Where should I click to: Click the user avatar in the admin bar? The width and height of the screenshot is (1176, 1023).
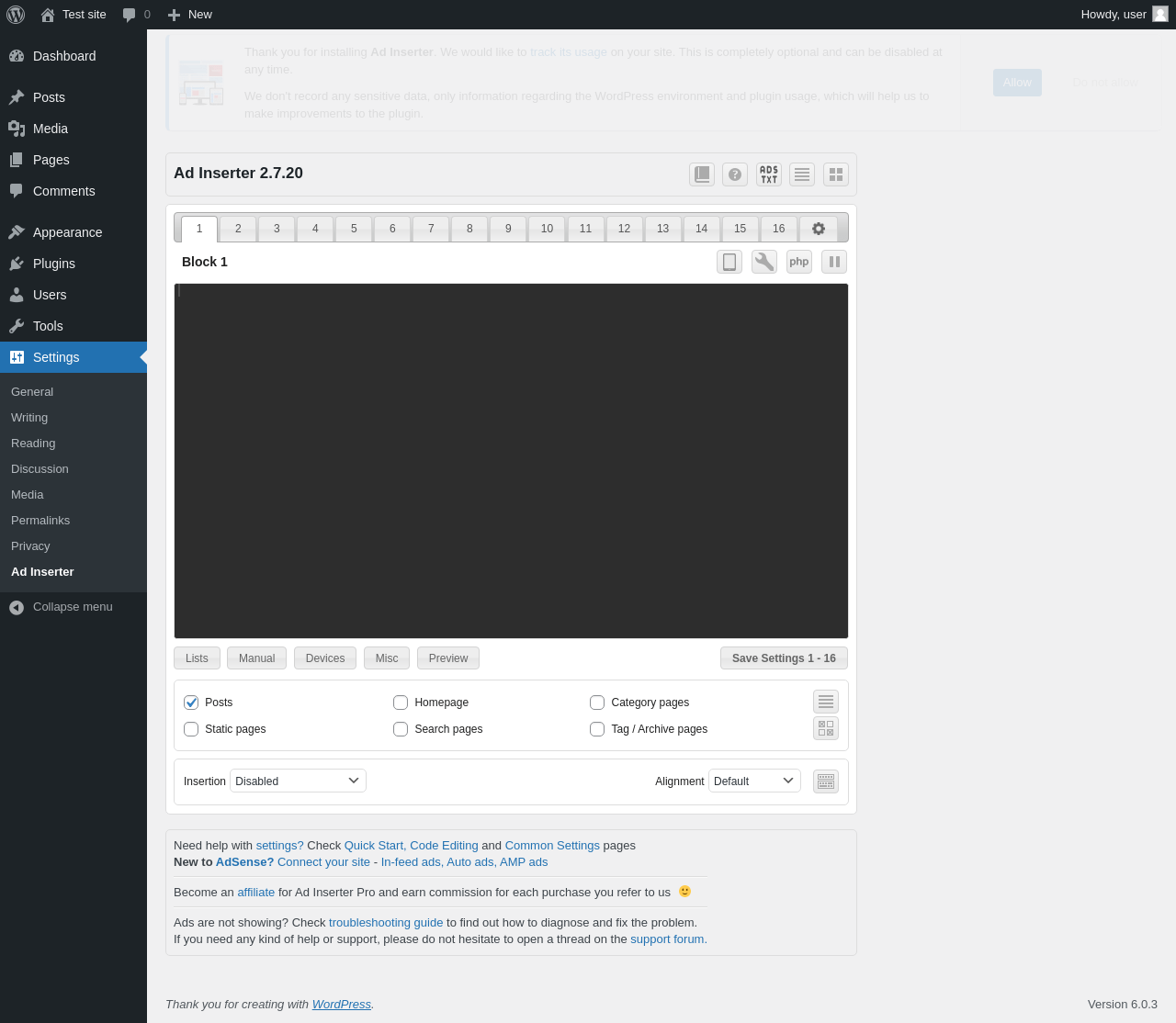1160,15
